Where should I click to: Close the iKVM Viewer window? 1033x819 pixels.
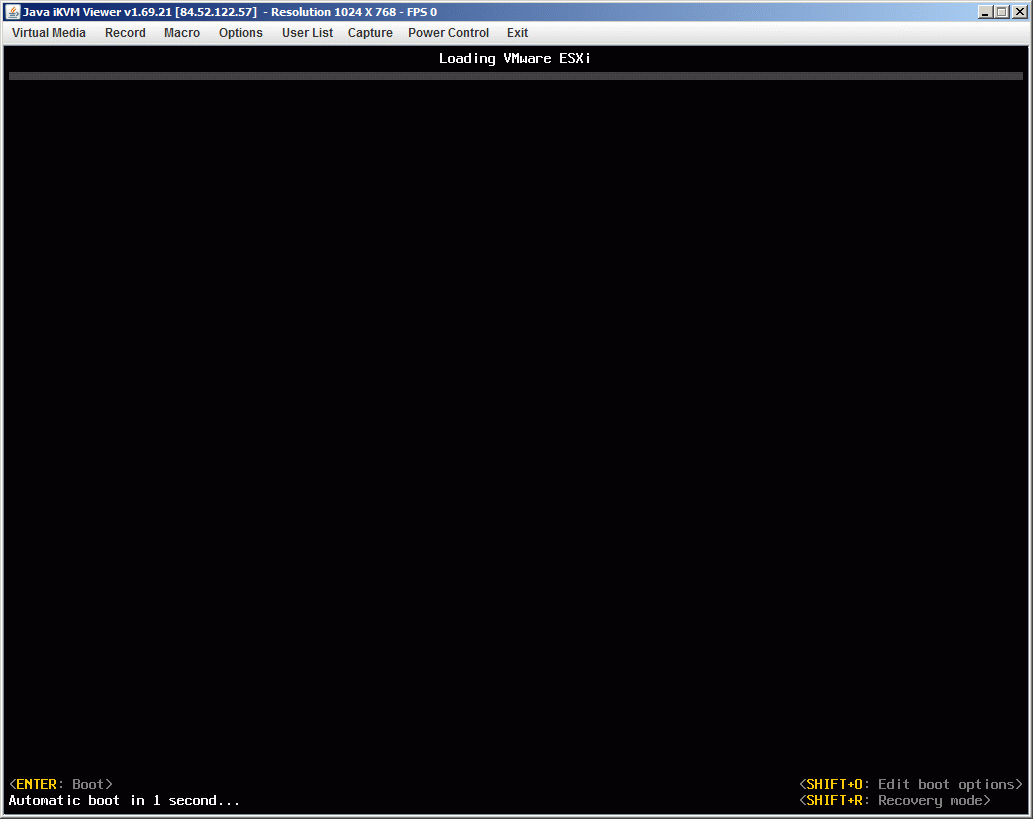(1019, 12)
